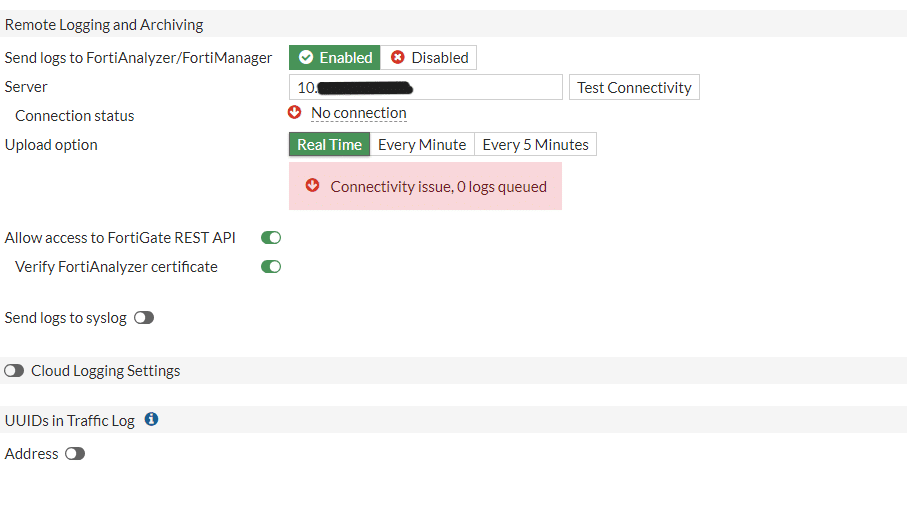Toggle Allow access to FortiGate REST API
This screenshot has width=907, height=528.
pos(271,238)
